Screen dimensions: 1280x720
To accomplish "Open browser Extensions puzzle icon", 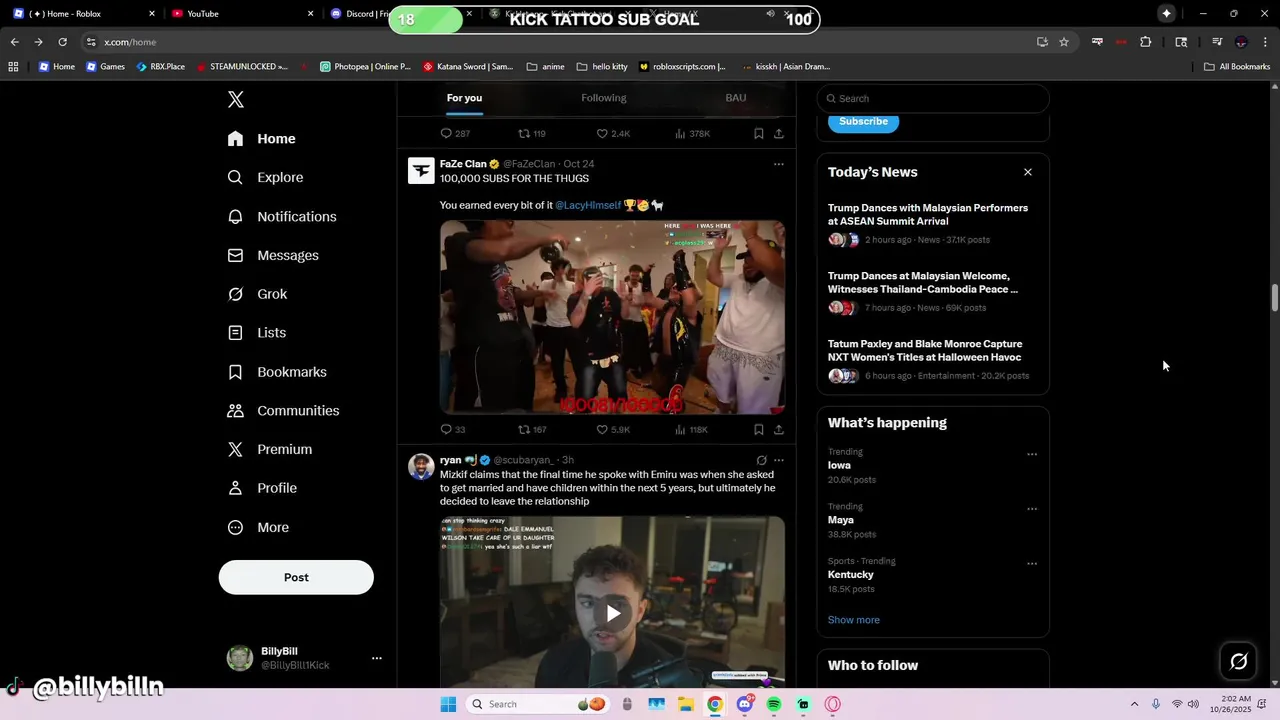I will pos(1146,42).
